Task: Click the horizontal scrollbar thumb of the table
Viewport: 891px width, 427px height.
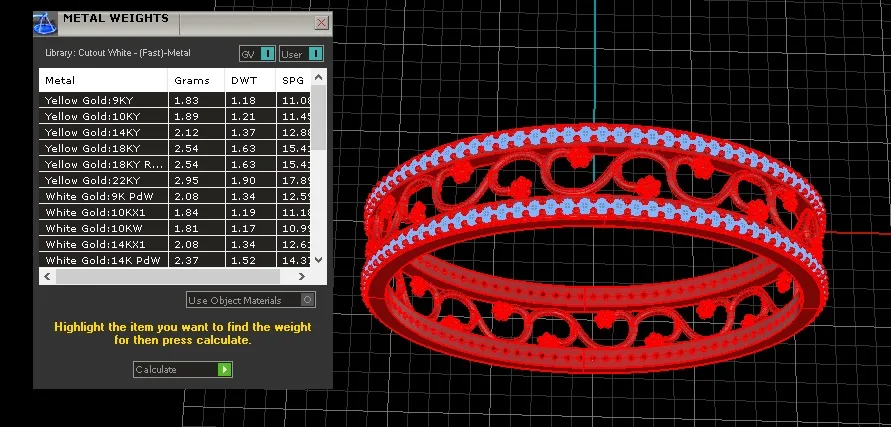Action: (168, 276)
